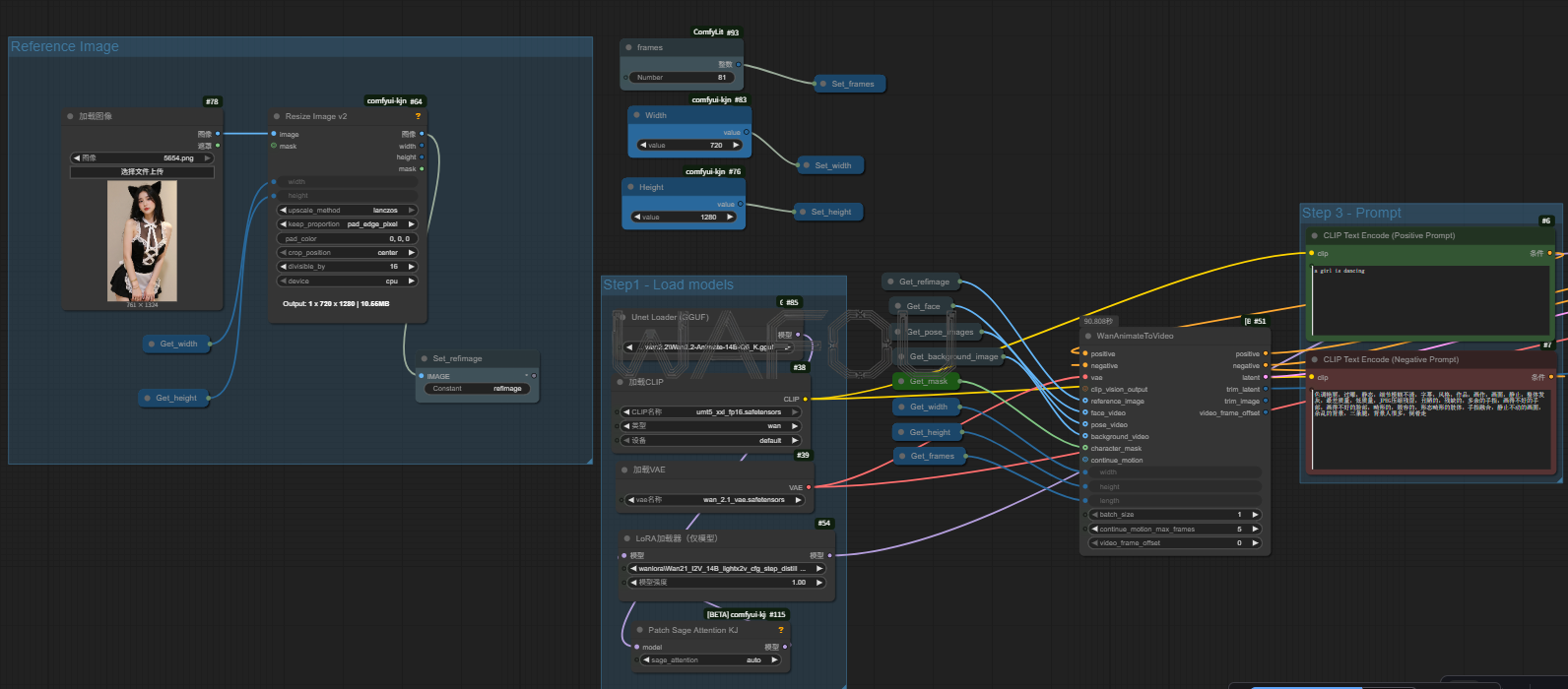
Task: Click the Set_frames node
Action: [852, 84]
